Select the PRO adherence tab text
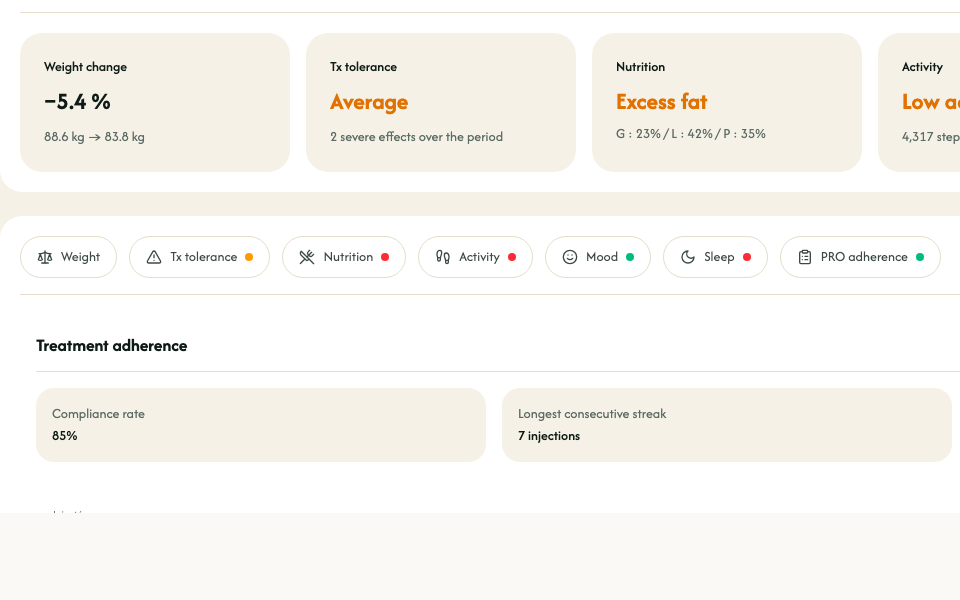The height and width of the screenshot is (600, 960). click(864, 257)
